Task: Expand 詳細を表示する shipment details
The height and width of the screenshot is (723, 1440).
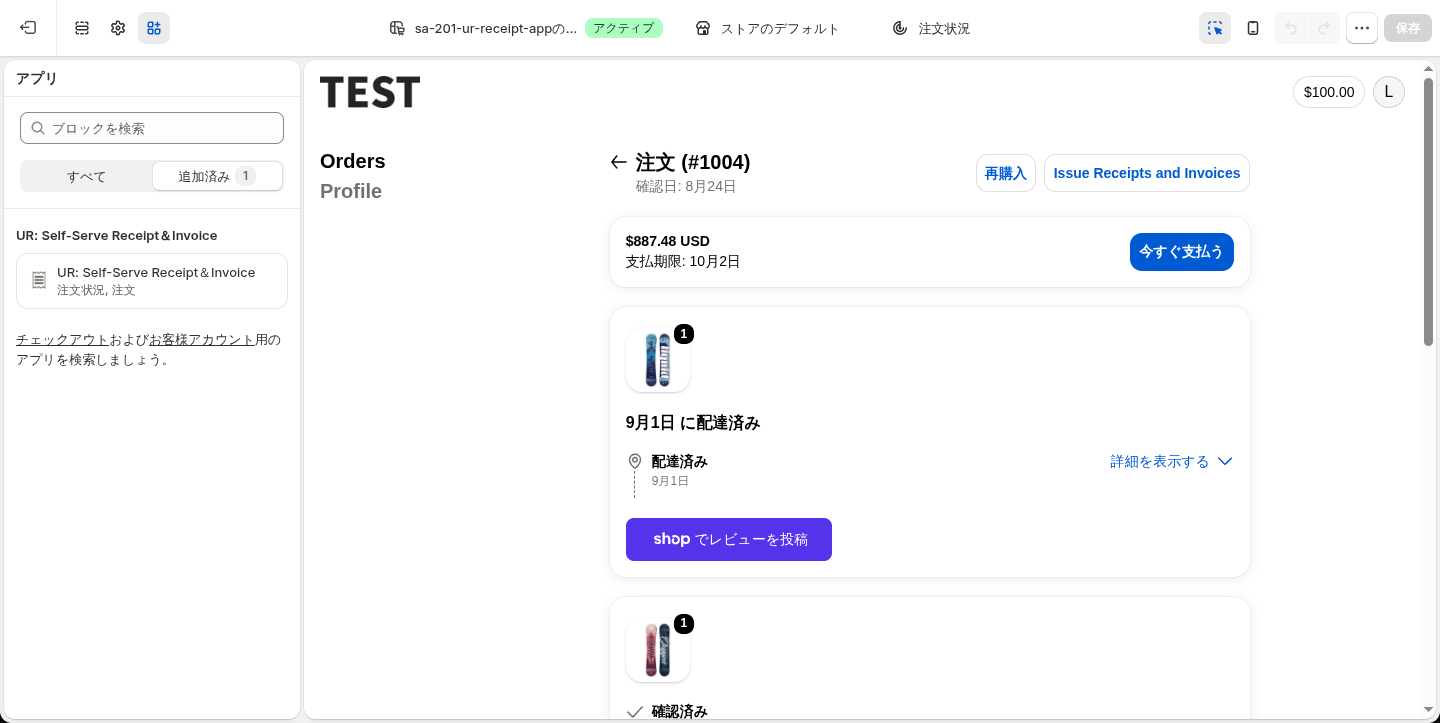Action: (1171, 462)
